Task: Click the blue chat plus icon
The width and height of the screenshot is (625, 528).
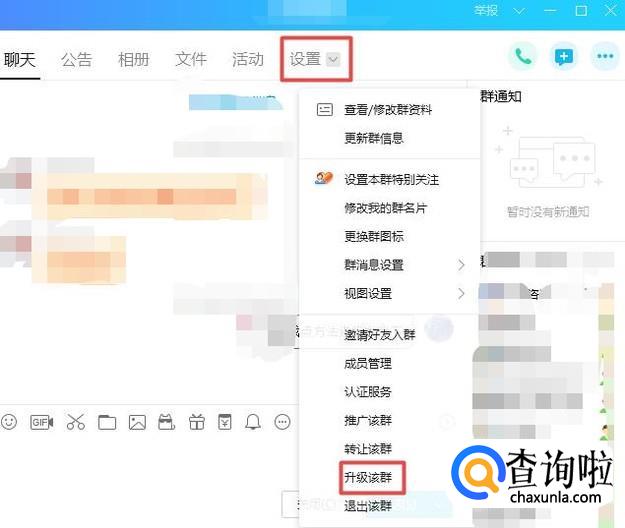Action: (564, 57)
